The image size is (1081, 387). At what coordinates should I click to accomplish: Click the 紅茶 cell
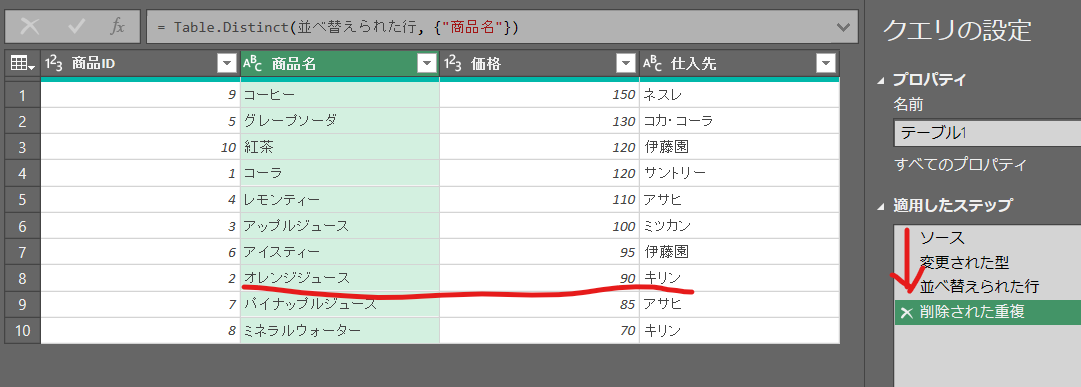(340, 148)
